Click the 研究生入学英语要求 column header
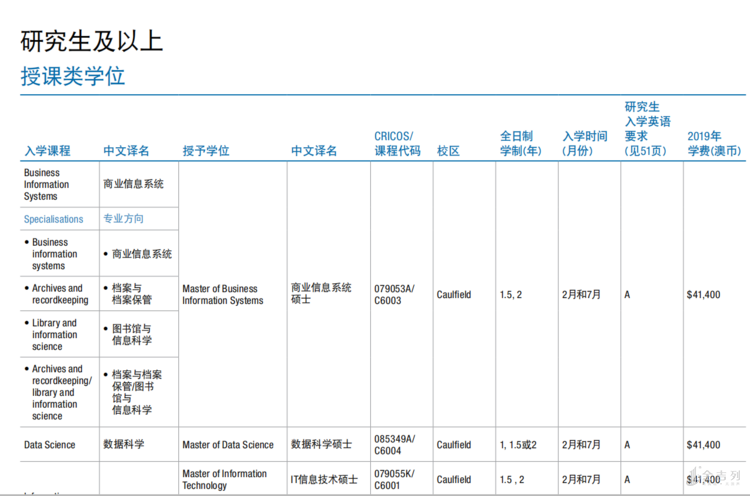 (648, 129)
